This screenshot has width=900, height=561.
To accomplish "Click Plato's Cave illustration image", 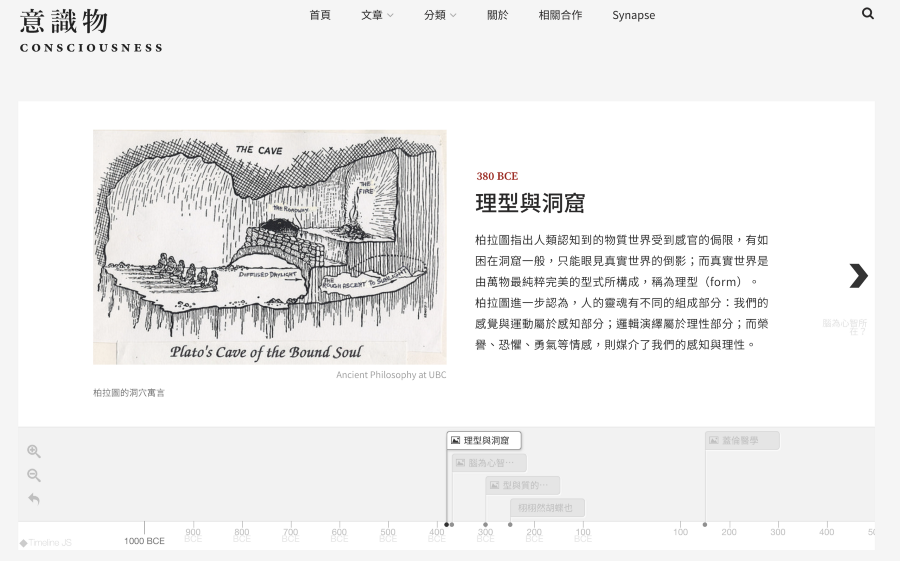I will (x=270, y=247).
